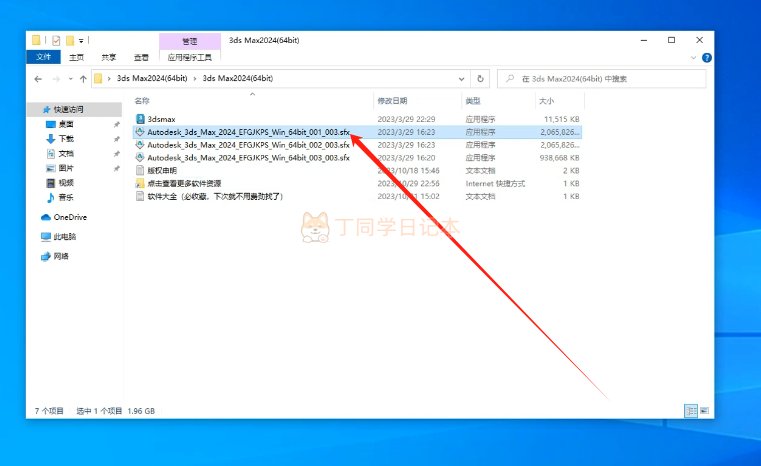The width and height of the screenshot is (761, 466).
Task: Go forward with the forward arrow
Action: [56, 79]
